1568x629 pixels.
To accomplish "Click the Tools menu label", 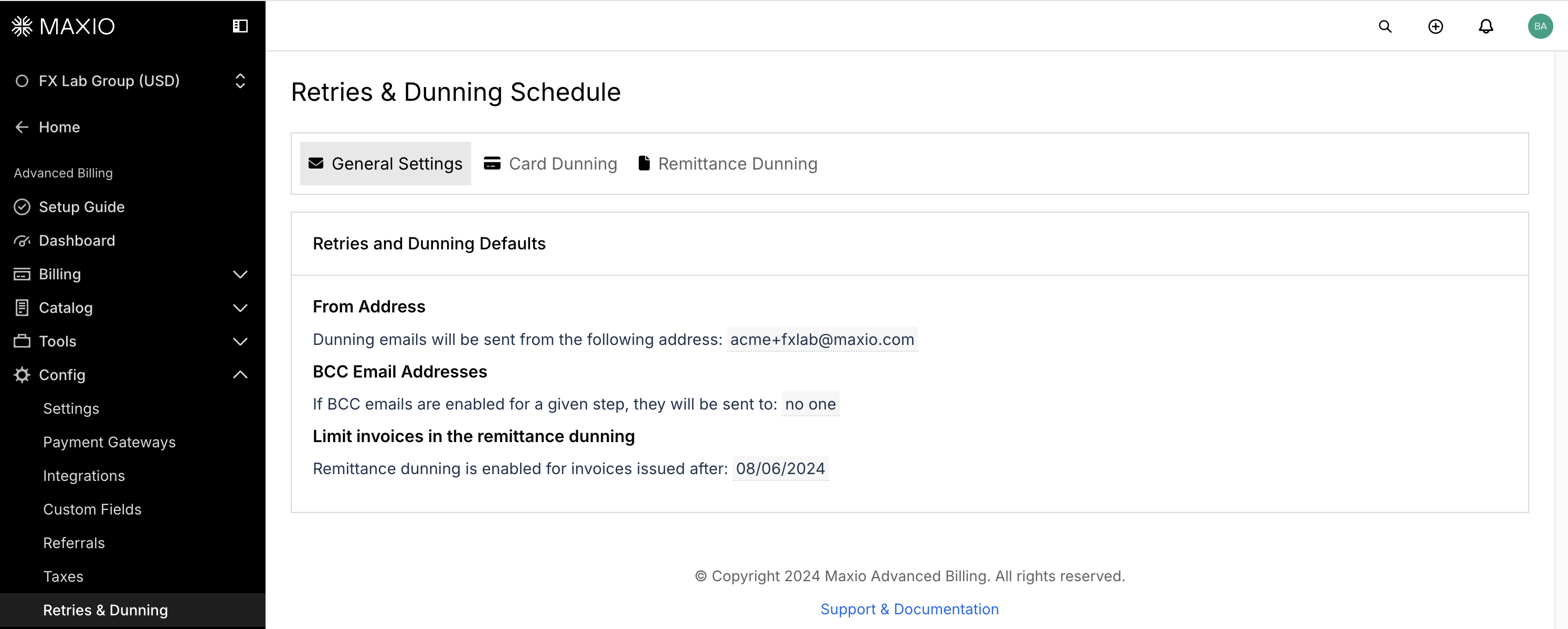I will pyautogui.click(x=57, y=341).
